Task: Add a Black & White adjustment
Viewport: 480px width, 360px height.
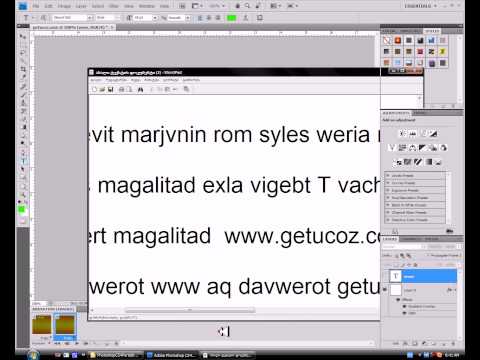Action: tap(422, 148)
